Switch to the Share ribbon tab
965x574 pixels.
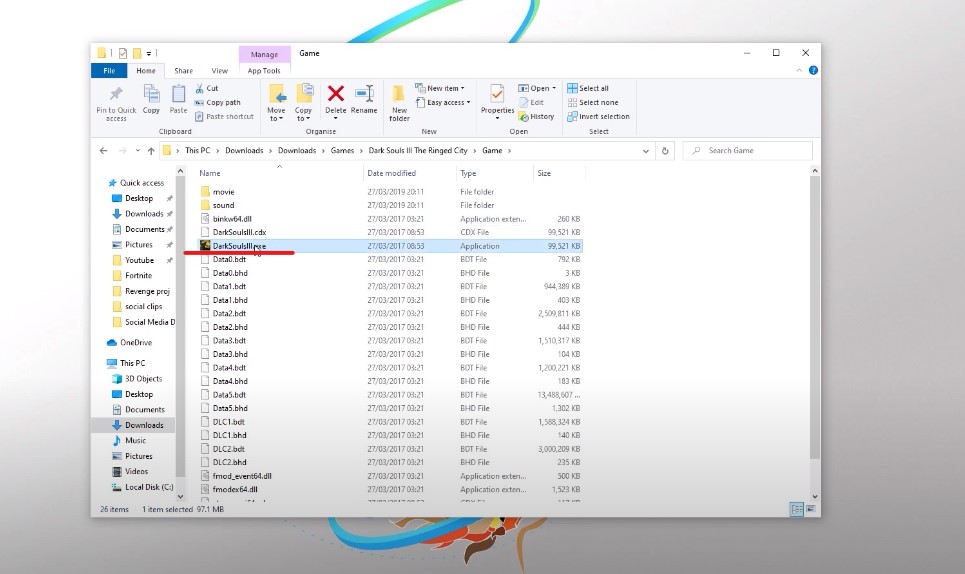click(x=183, y=71)
